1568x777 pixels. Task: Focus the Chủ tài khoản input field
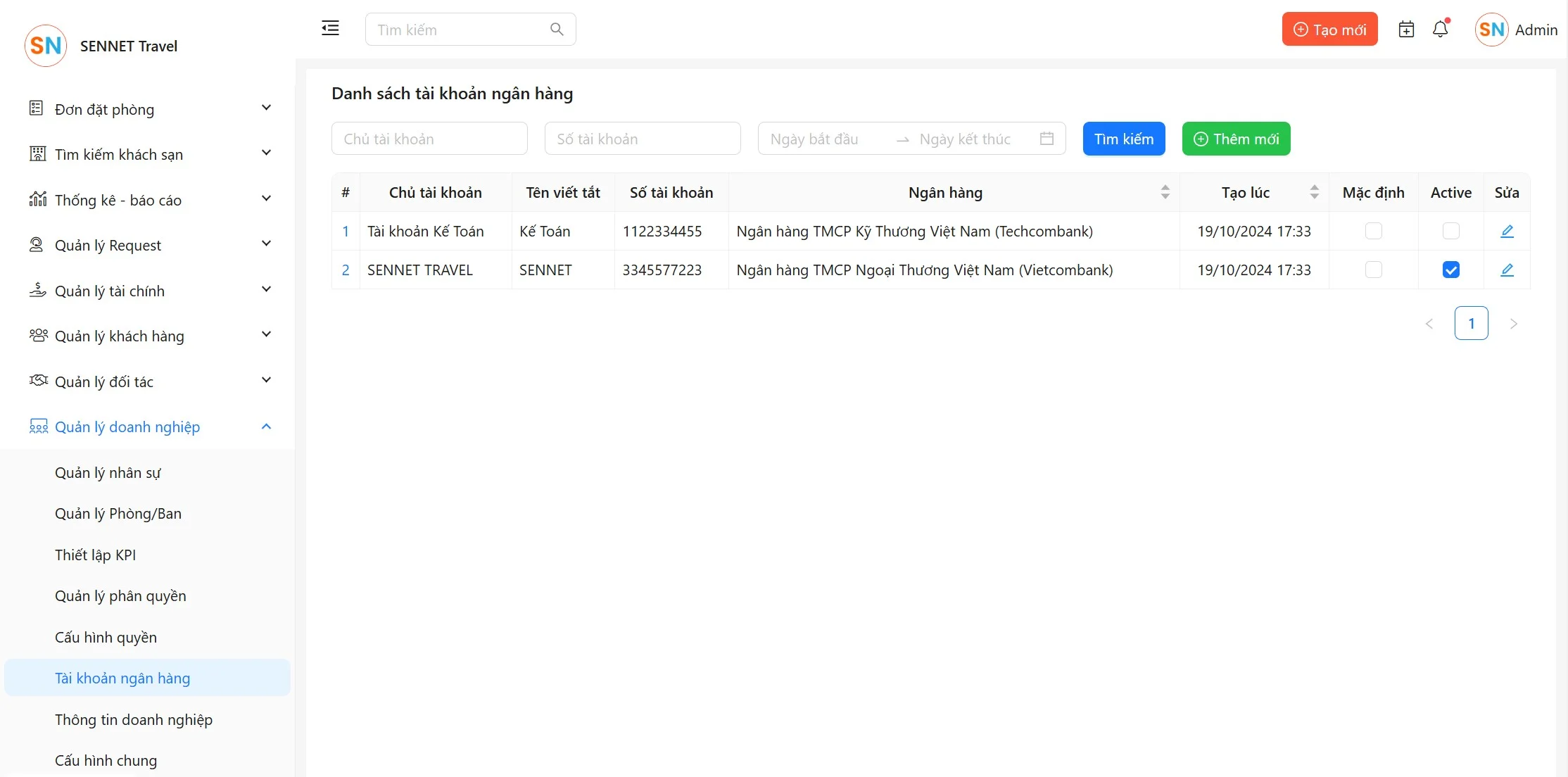click(x=429, y=139)
